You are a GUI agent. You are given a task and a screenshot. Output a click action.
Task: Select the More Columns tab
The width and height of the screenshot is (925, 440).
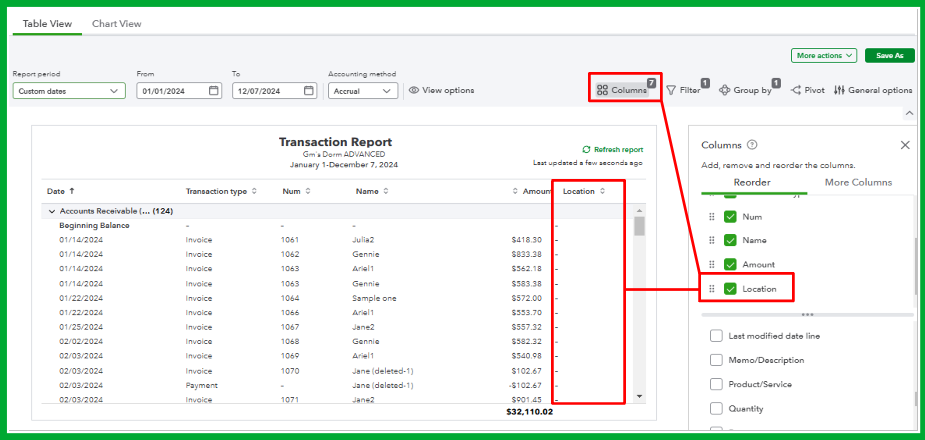[858, 183]
